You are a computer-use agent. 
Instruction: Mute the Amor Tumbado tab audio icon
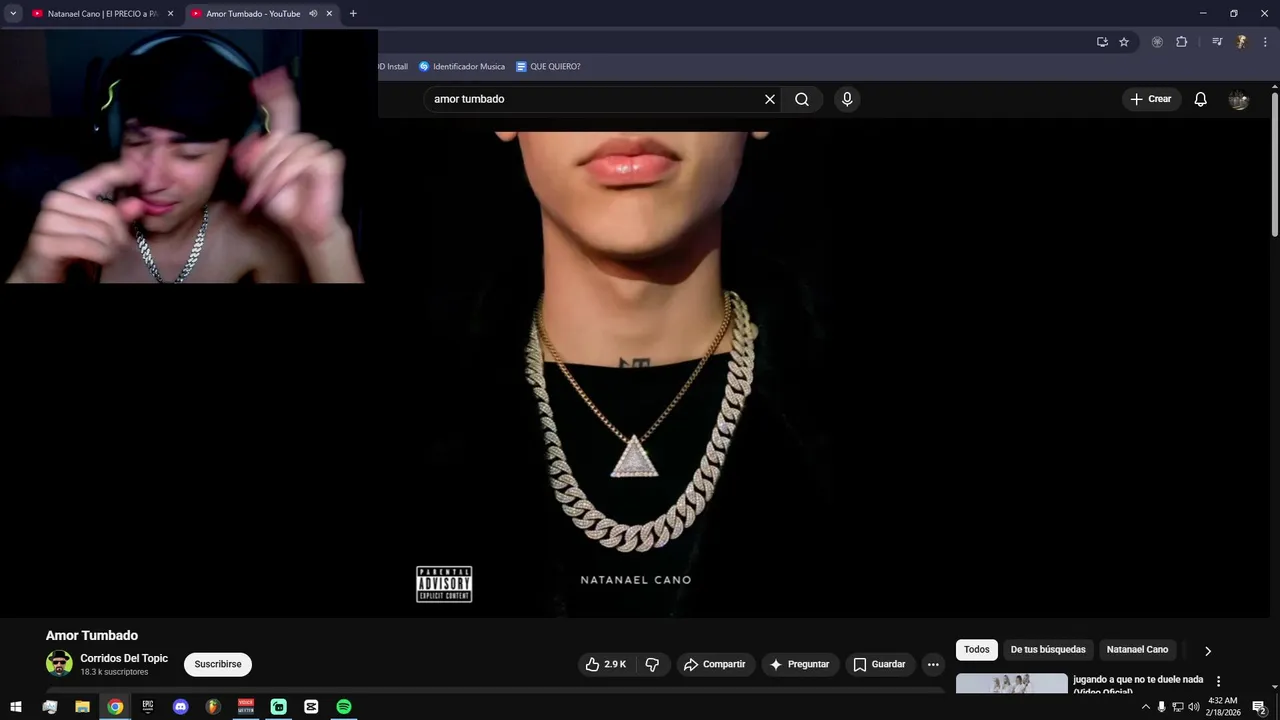[313, 14]
